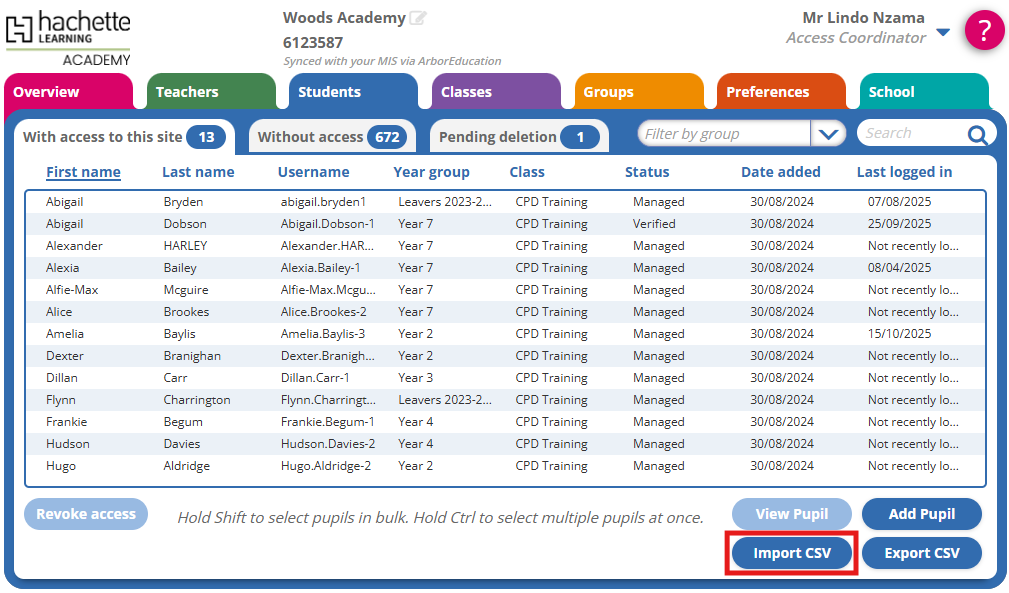Click the Hachette Learning Academy logo
Viewport: 1009px width, 593px height.
tap(68, 38)
